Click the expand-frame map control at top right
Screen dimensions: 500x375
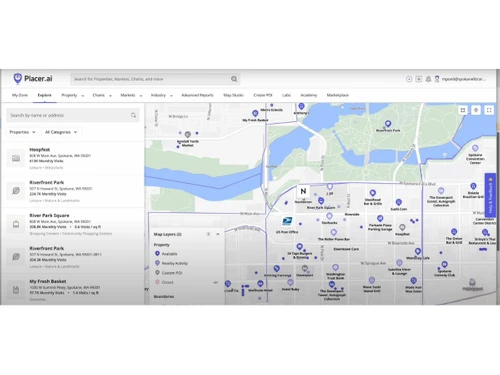point(463,110)
